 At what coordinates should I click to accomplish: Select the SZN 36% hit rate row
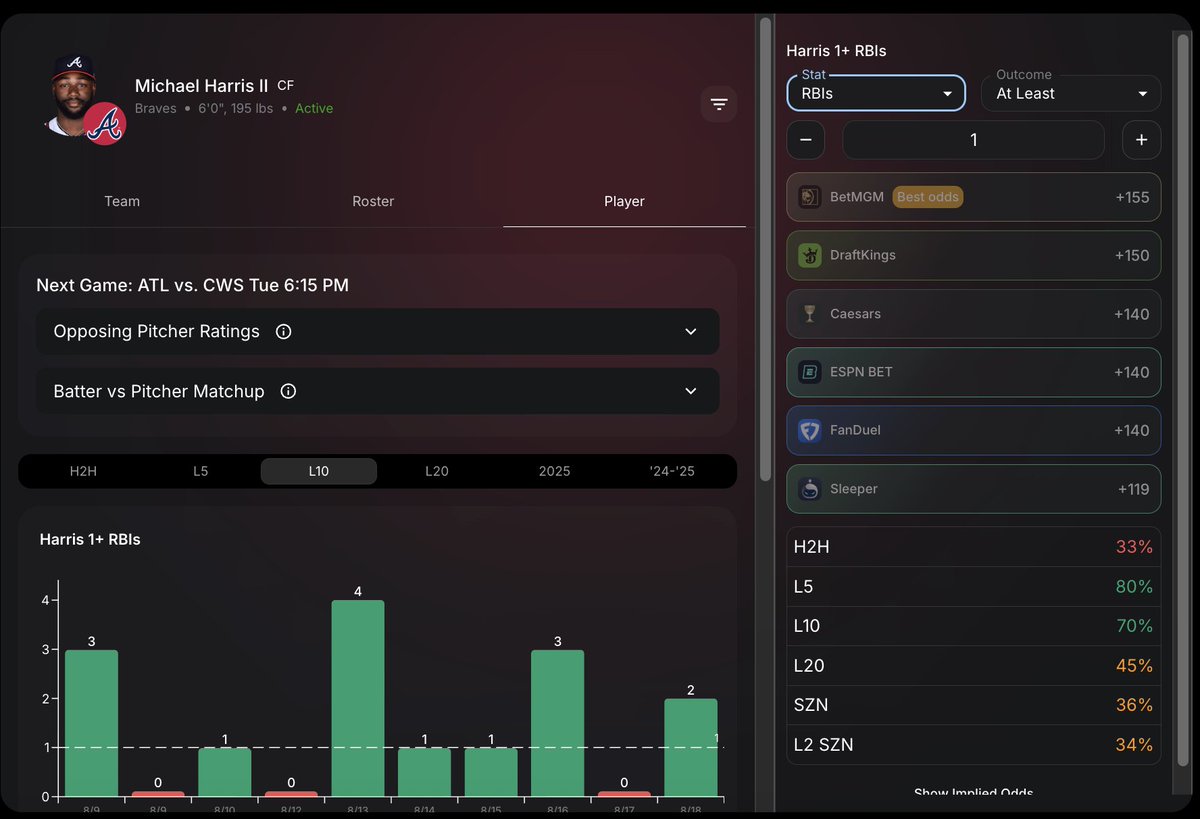(x=974, y=705)
